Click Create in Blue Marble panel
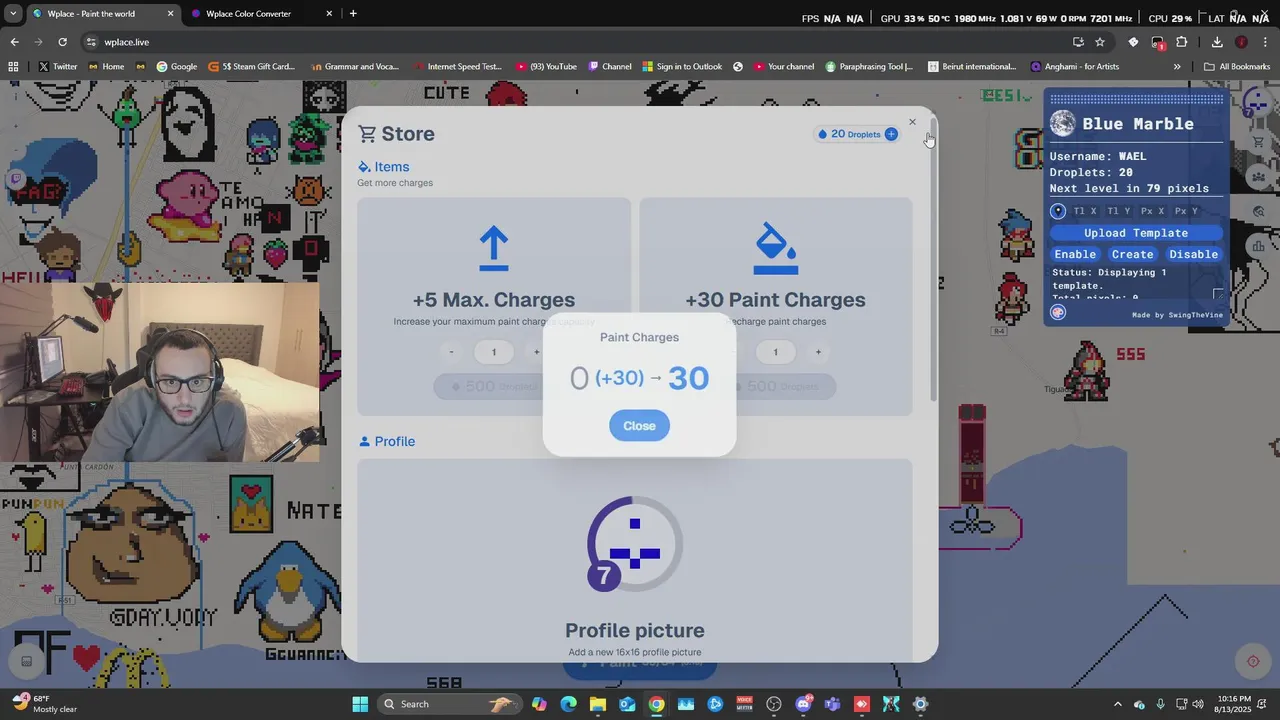 [x=1132, y=254]
